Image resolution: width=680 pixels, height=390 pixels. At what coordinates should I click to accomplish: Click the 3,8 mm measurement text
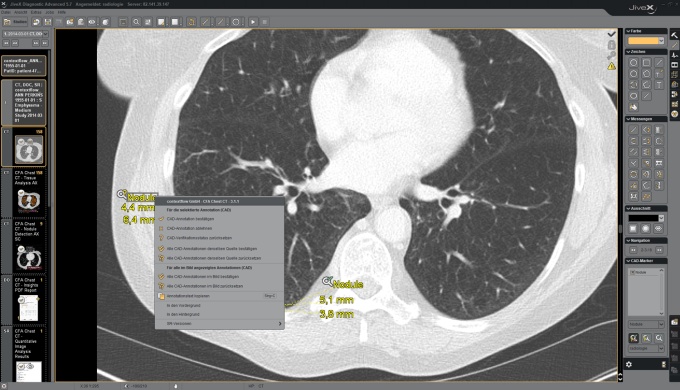click(337, 314)
